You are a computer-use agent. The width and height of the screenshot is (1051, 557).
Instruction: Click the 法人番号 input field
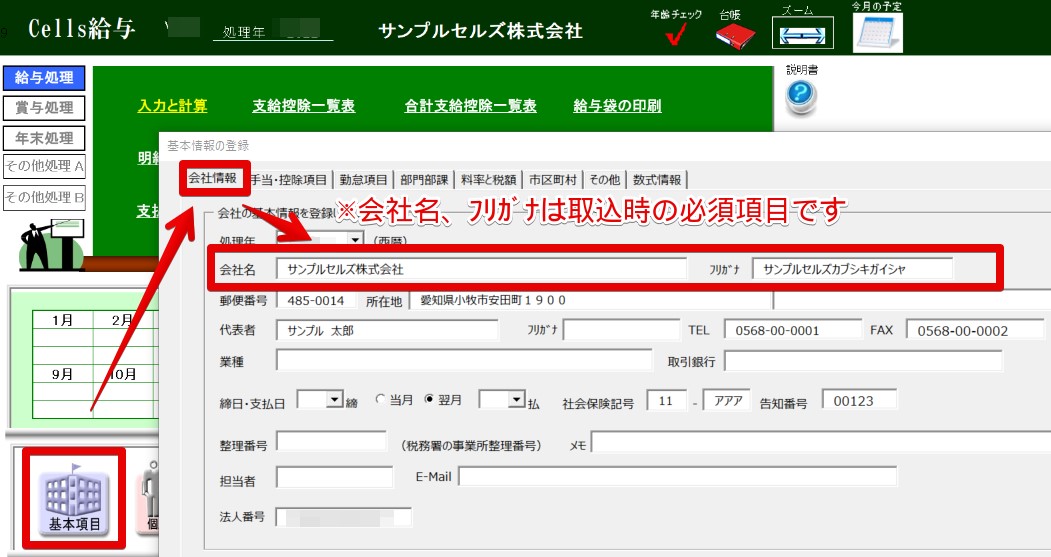coord(344,517)
